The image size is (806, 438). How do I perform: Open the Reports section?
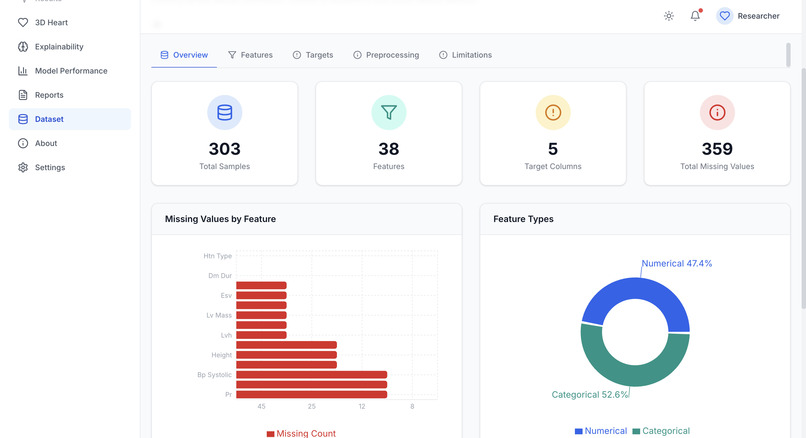70,95
